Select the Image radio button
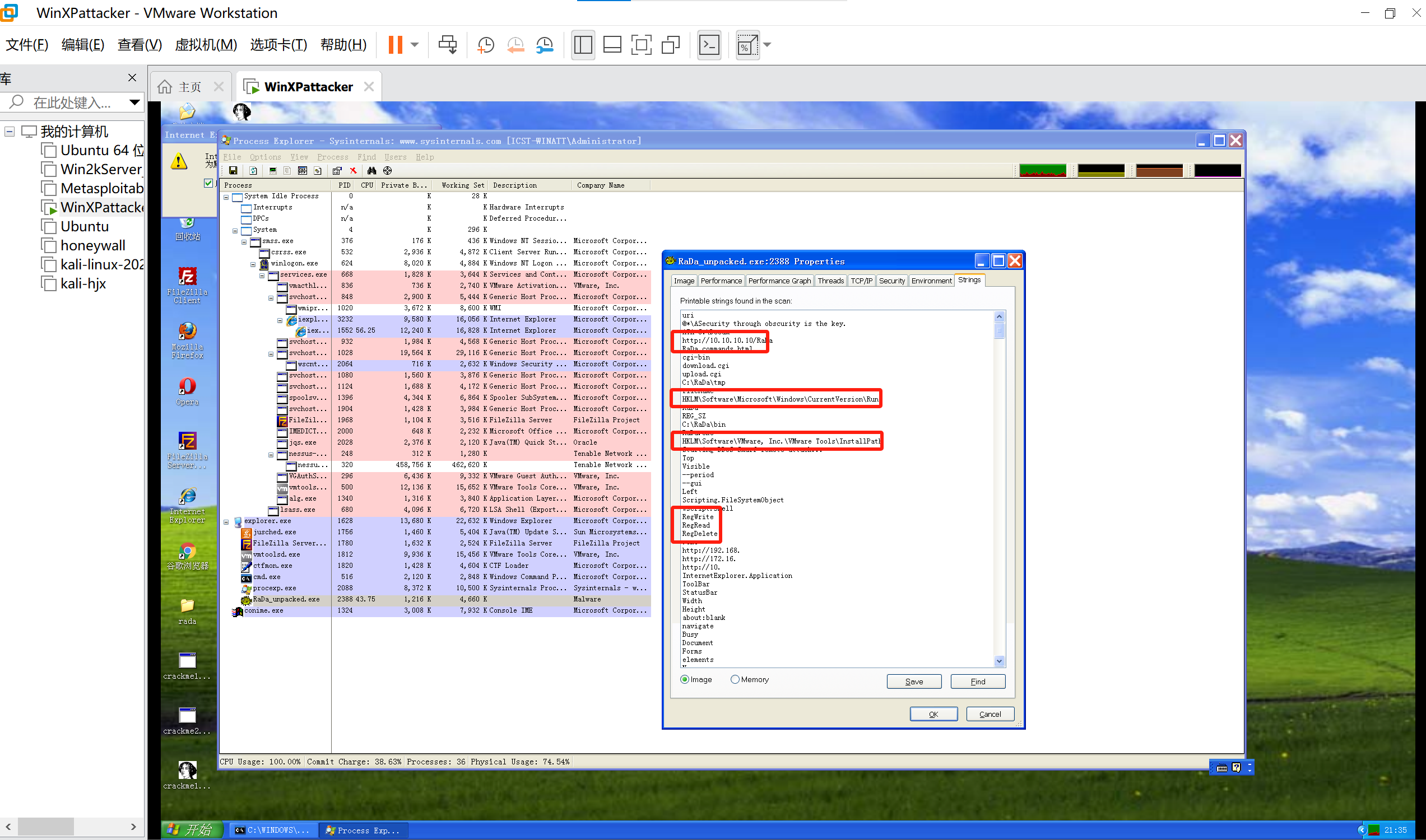The height and width of the screenshot is (840, 1426). 685,679
